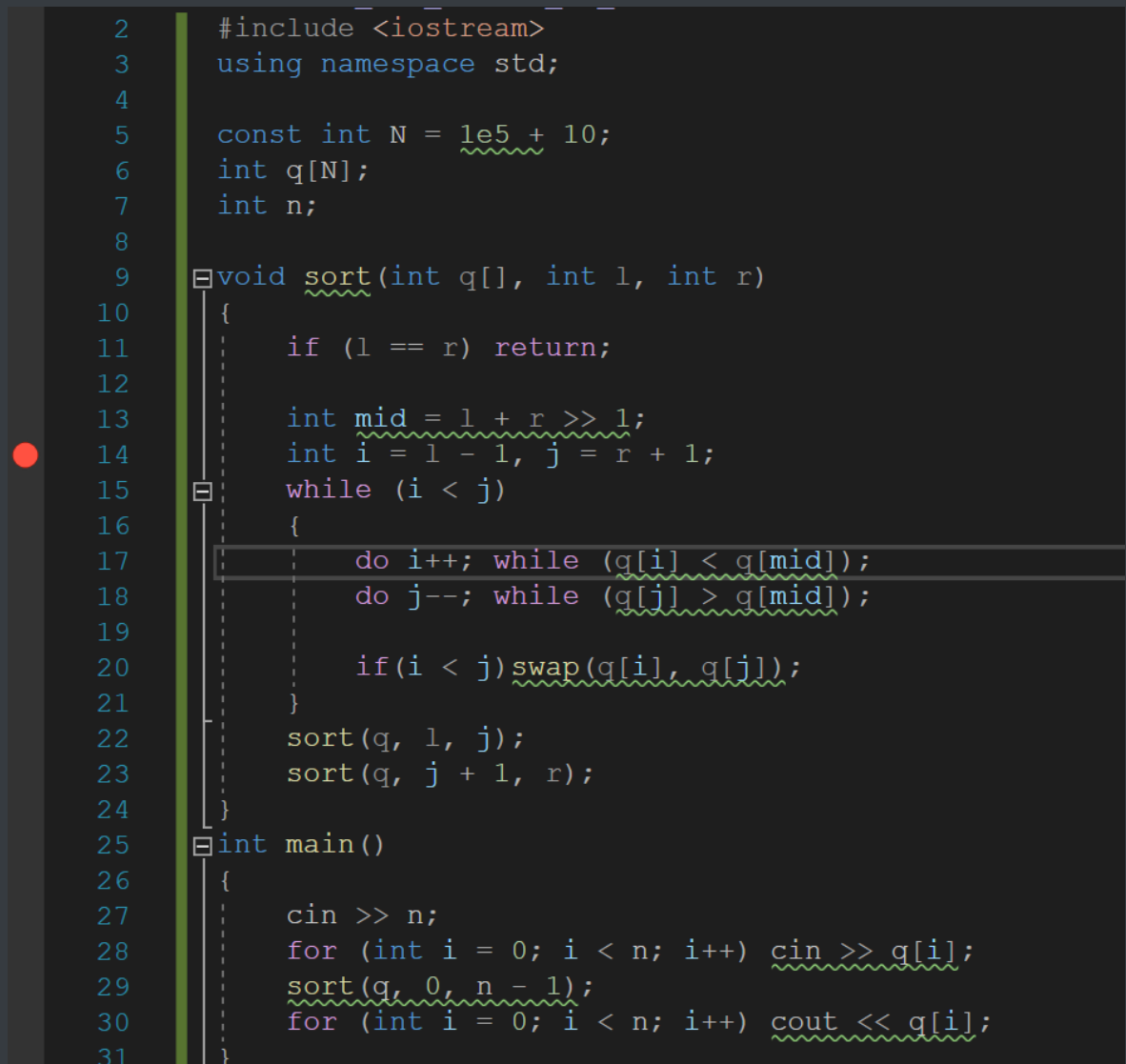The height and width of the screenshot is (1064, 1126).
Task: Click line number 9 in the gutter
Action: [121, 278]
